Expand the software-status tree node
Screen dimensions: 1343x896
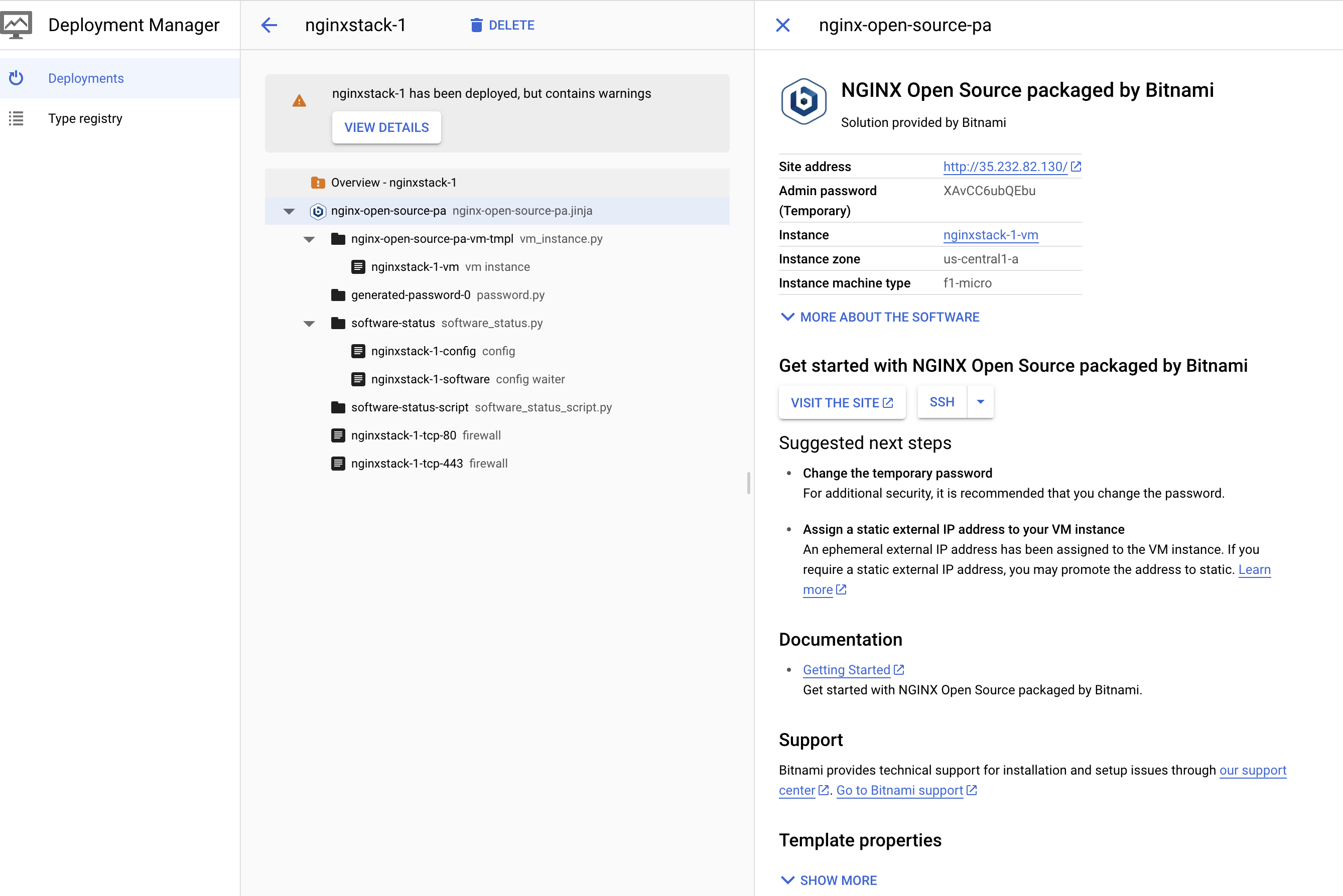pyautogui.click(x=309, y=323)
